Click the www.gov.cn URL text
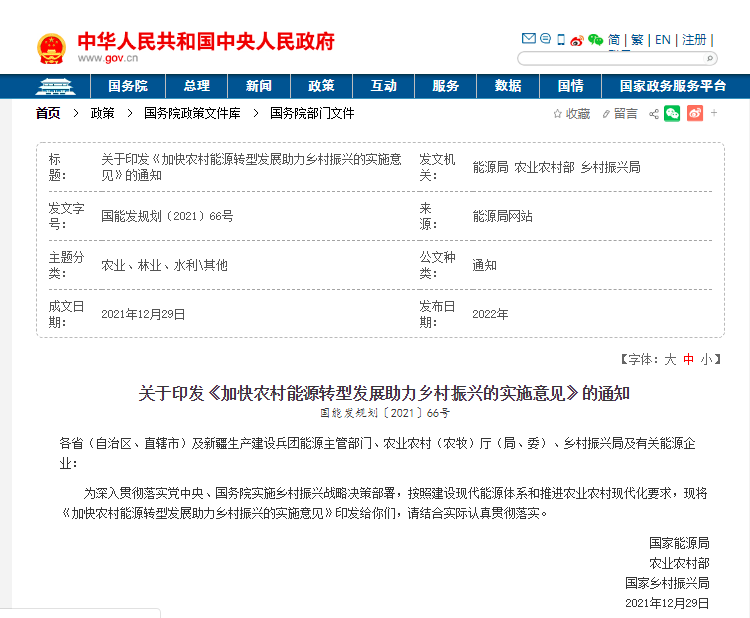The width and height of the screenshot is (750, 618). pyautogui.click(x=108, y=58)
